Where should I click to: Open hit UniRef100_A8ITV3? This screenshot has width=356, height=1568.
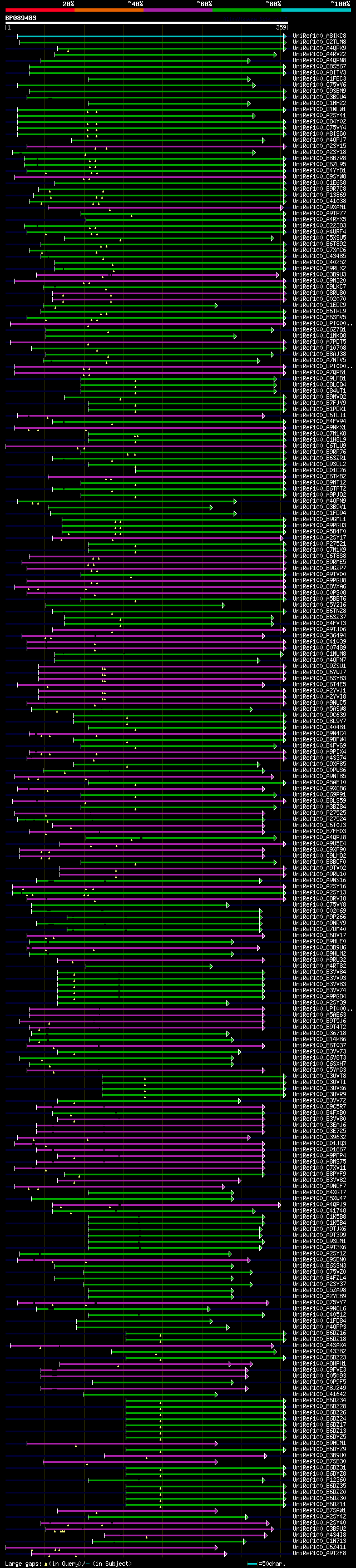319,72
